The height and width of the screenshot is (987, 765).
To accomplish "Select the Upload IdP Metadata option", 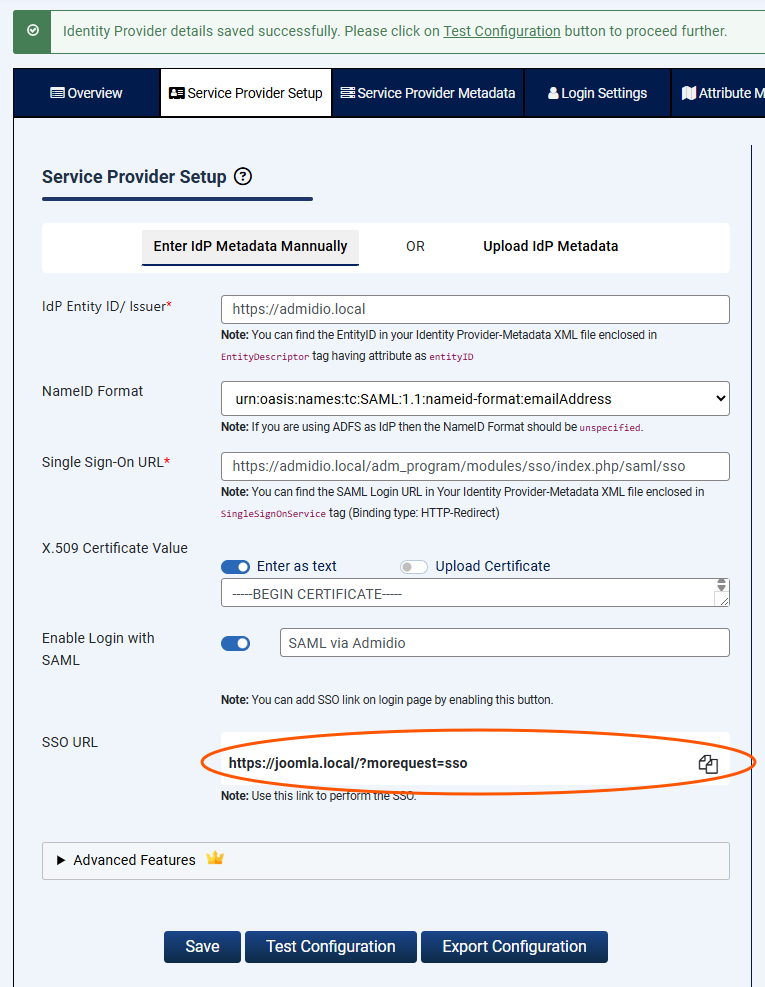I will coord(550,246).
